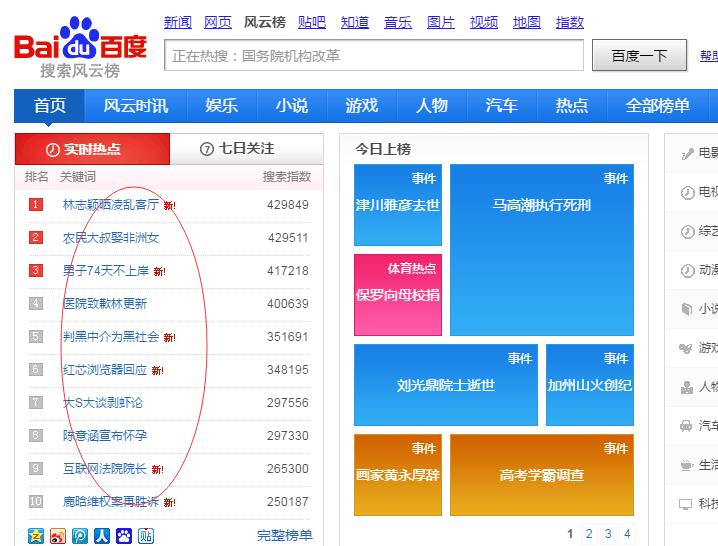Viewport: 718px width, 546px height.
Task: Go to page 2 of 今日上榜
Action: pos(589,534)
